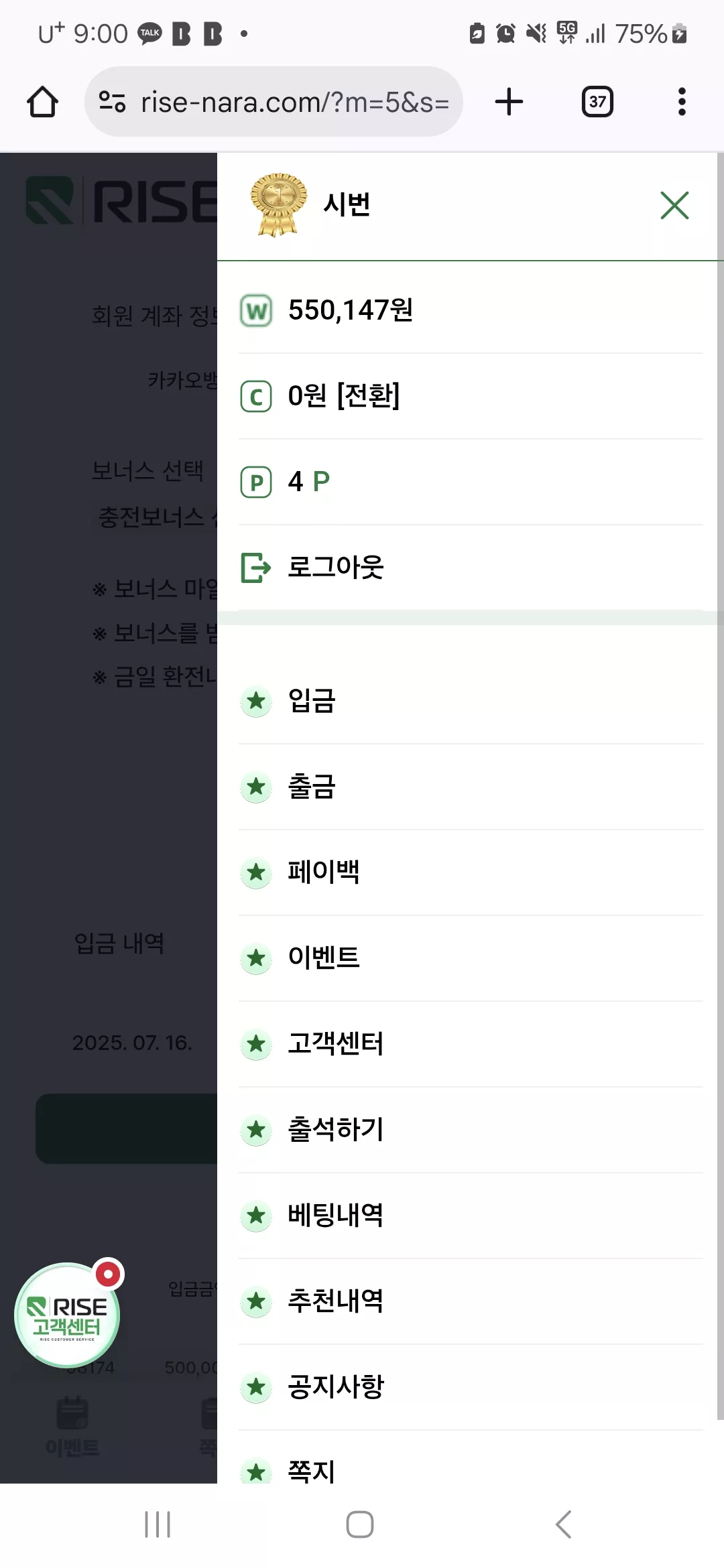
Task: Tap the site info icon in the address bar
Action: (112, 102)
